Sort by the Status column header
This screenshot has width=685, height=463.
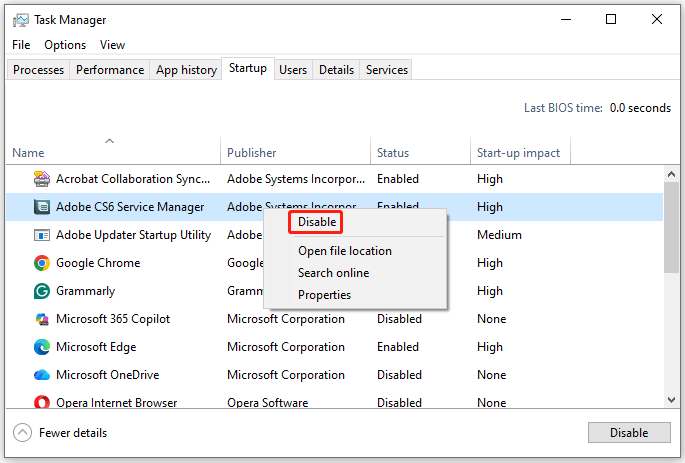[x=420, y=153]
